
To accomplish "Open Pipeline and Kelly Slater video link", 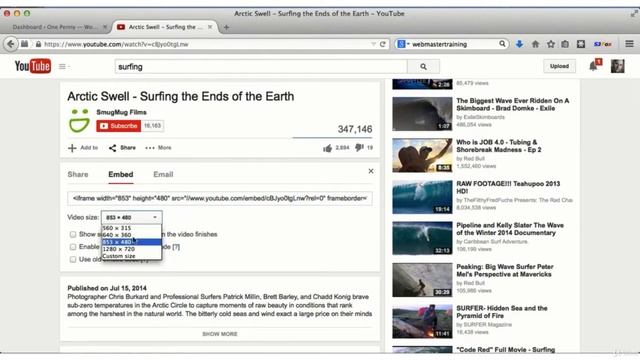I will point(510,229).
